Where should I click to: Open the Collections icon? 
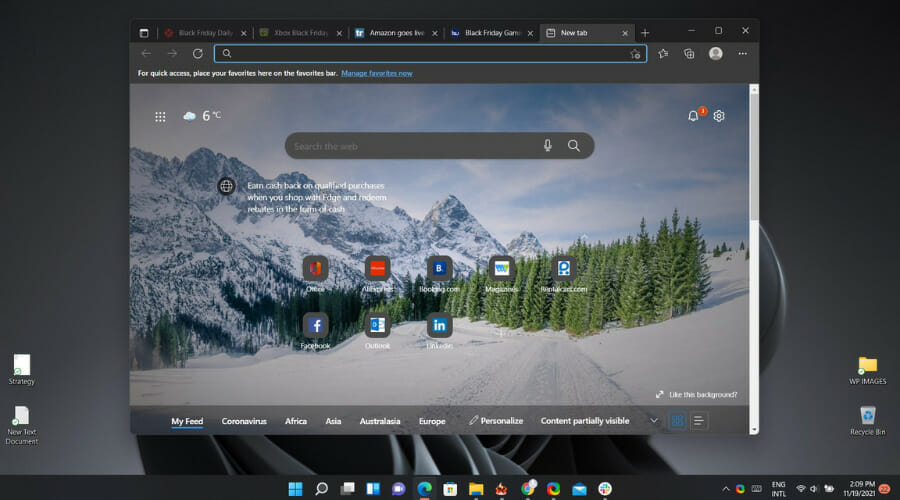pos(689,53)
